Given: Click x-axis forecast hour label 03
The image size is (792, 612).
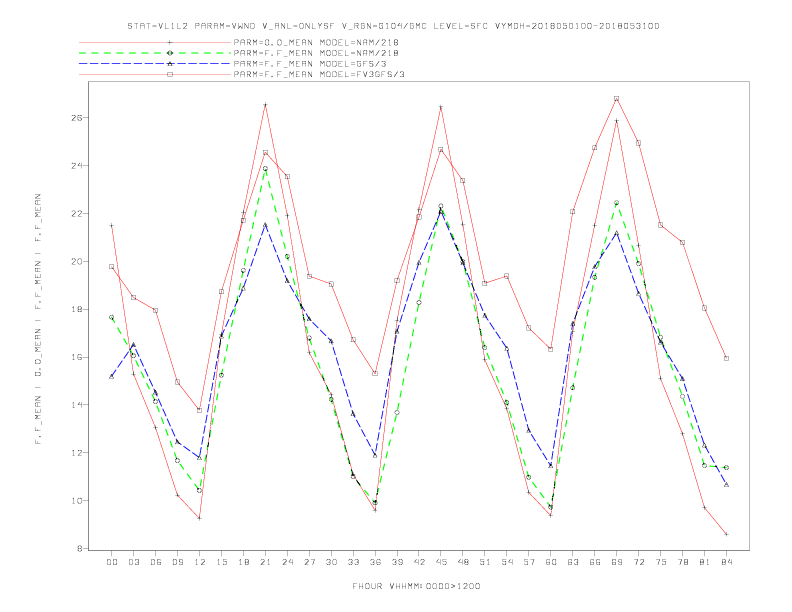Looking at the screenshot, I should coord(133,562).
